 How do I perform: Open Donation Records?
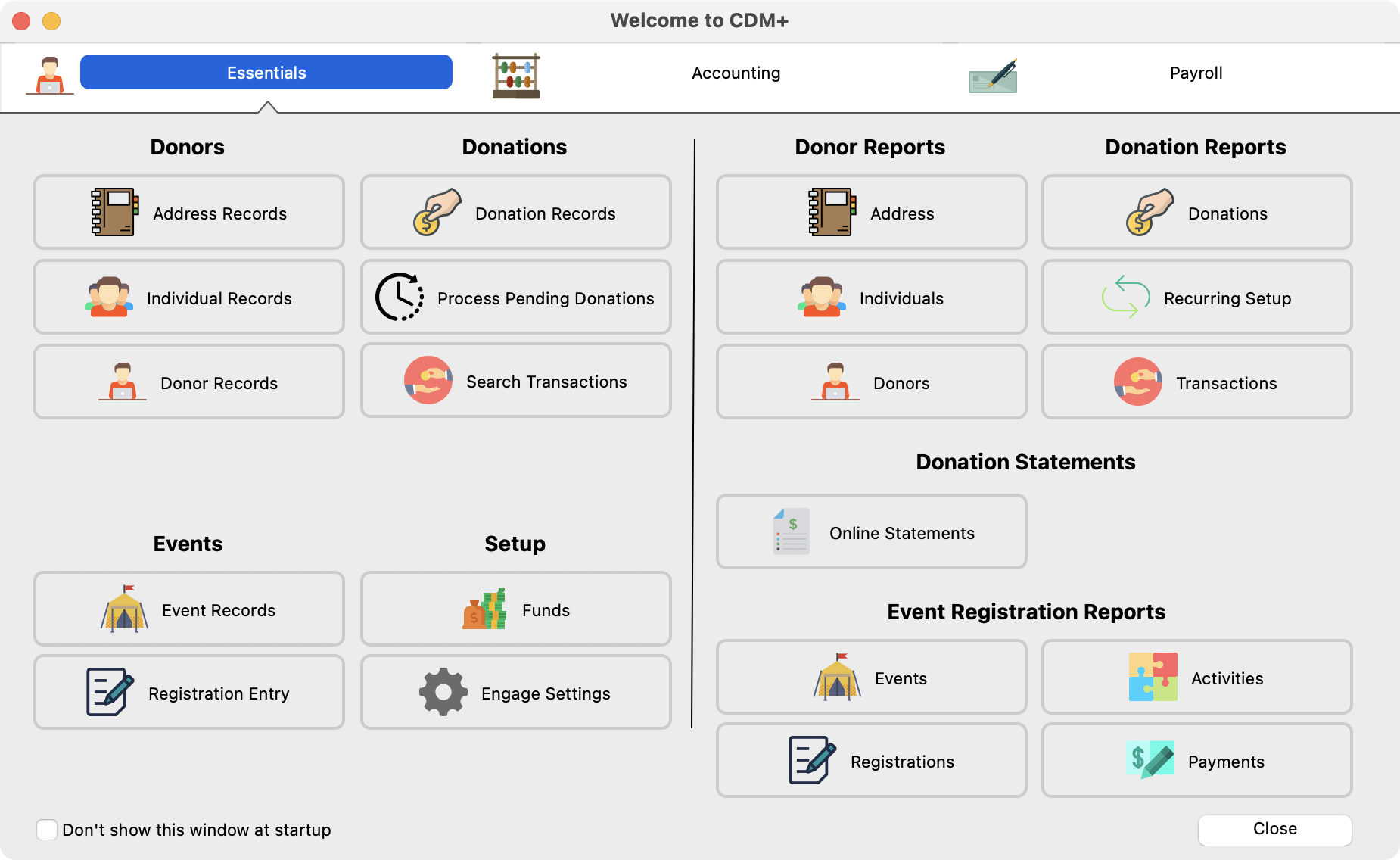coord(515,213)
